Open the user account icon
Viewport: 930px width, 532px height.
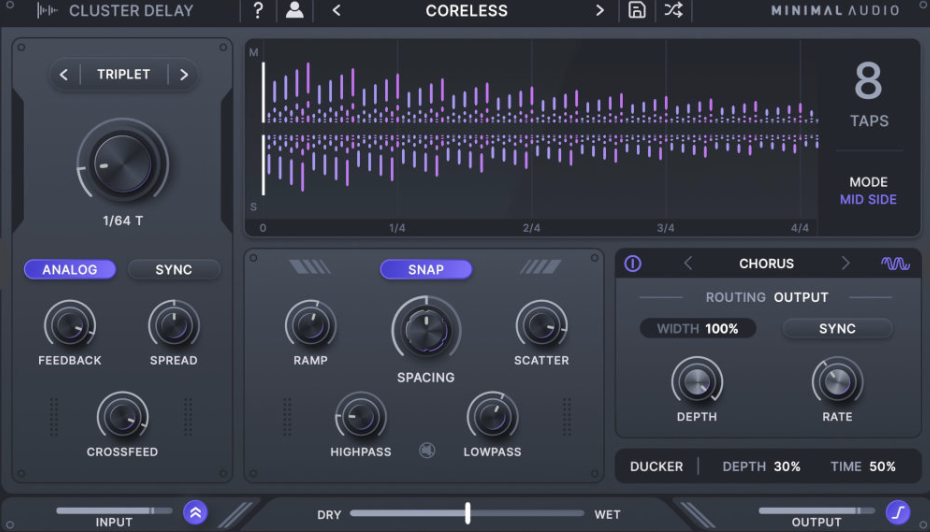click(x=294, y=11)
